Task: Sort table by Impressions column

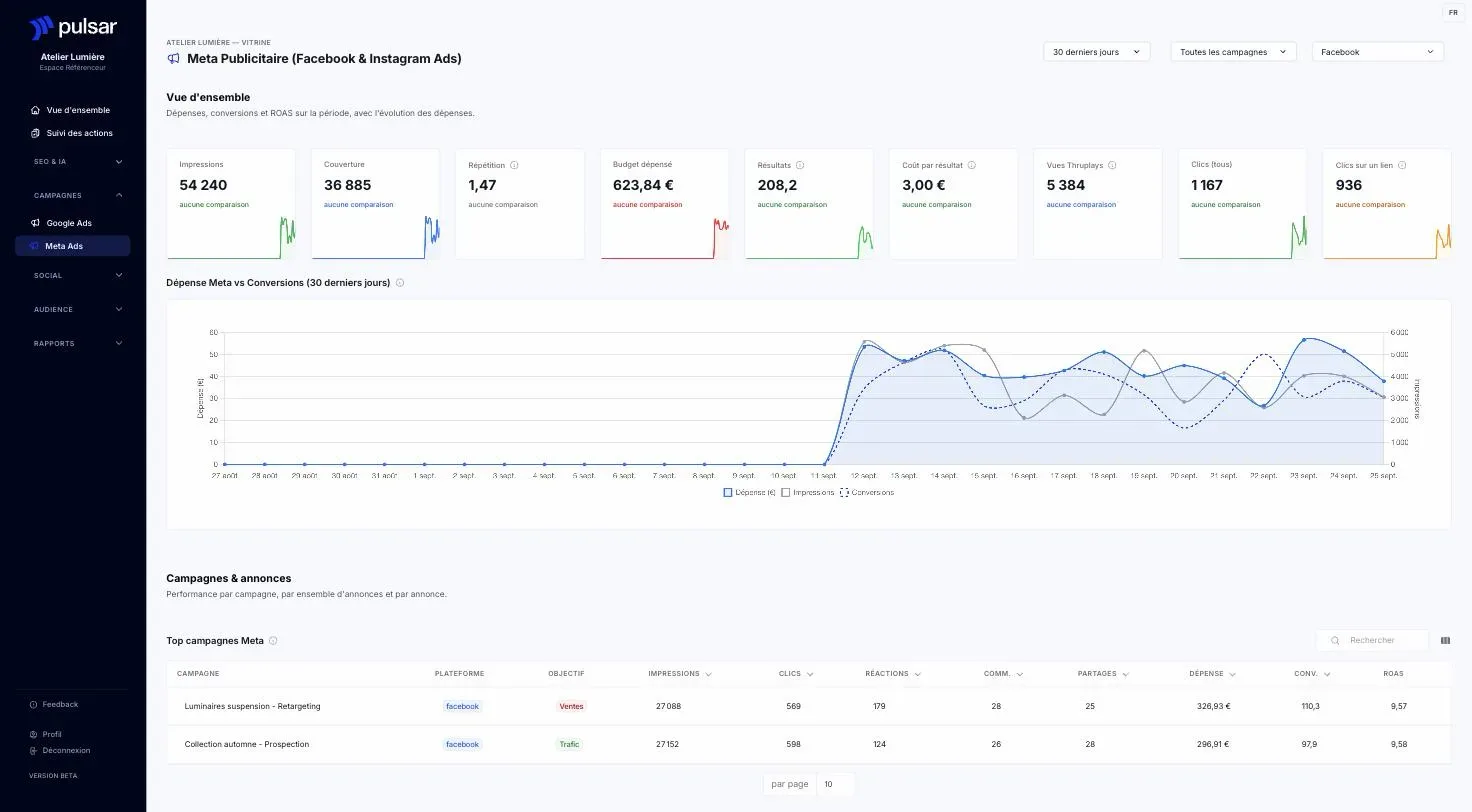Action: (x=680, y=674)
